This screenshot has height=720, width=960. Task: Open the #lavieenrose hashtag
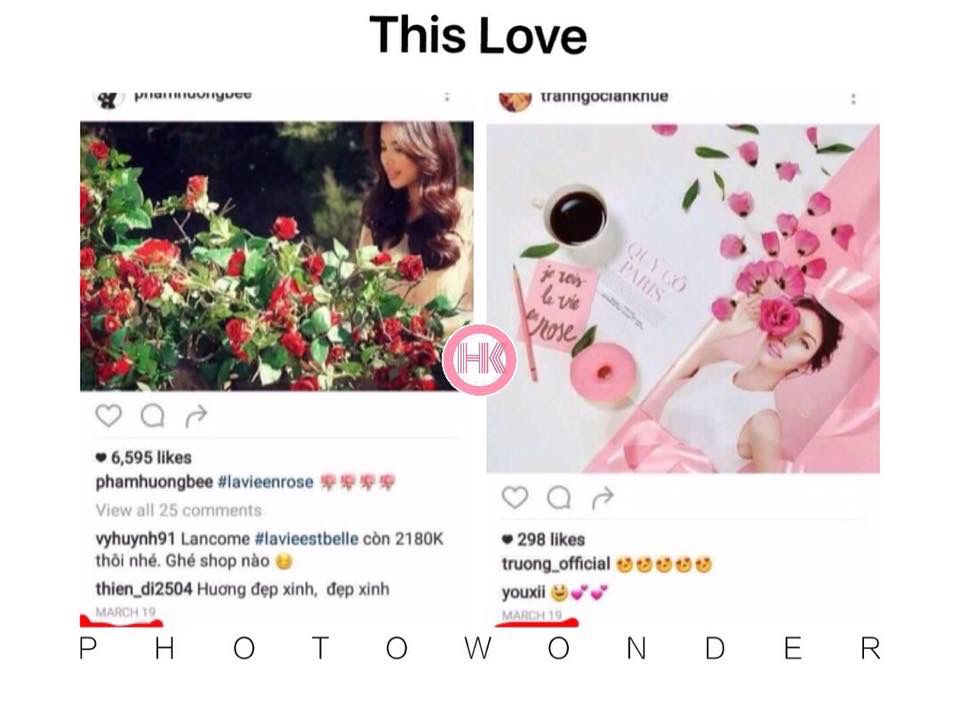tap(266, 482)
